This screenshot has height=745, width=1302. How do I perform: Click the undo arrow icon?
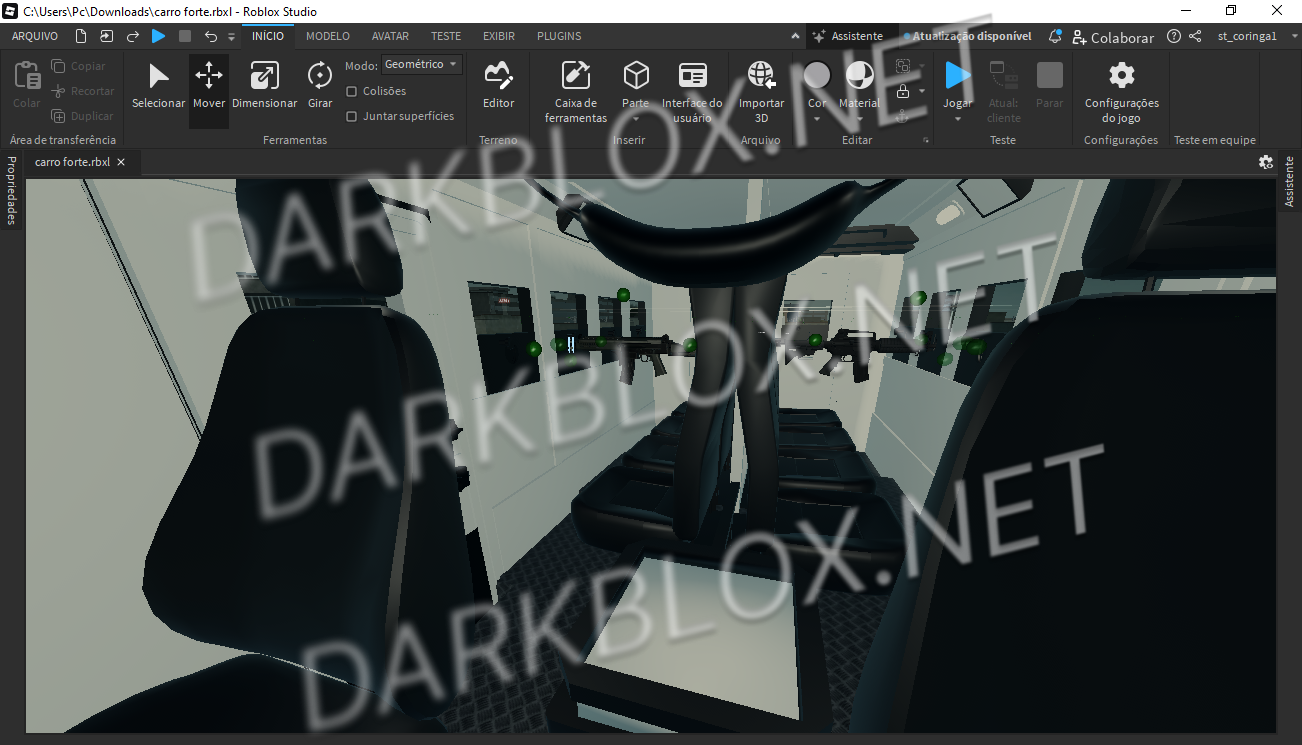click(x=210, y=36)
